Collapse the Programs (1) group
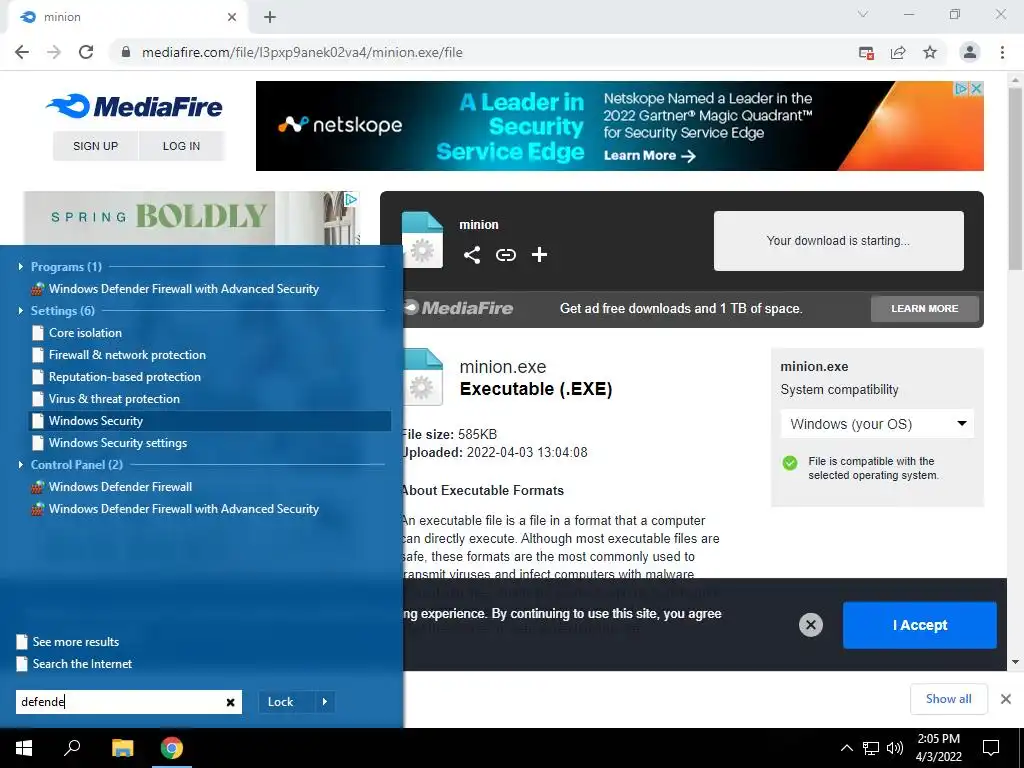Viewport: 1024px width, 768px height. click(20, 266)
